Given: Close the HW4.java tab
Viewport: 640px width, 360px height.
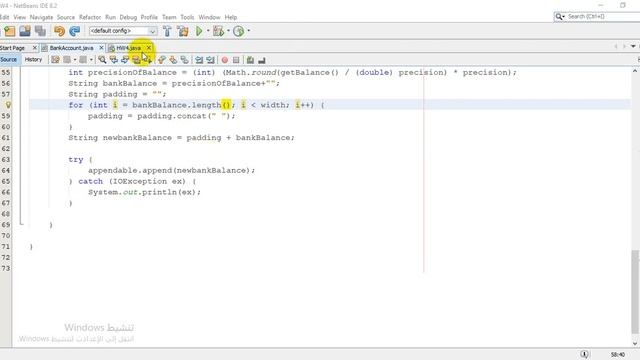Looking at the screenshot, I should [x=149, y=48].
